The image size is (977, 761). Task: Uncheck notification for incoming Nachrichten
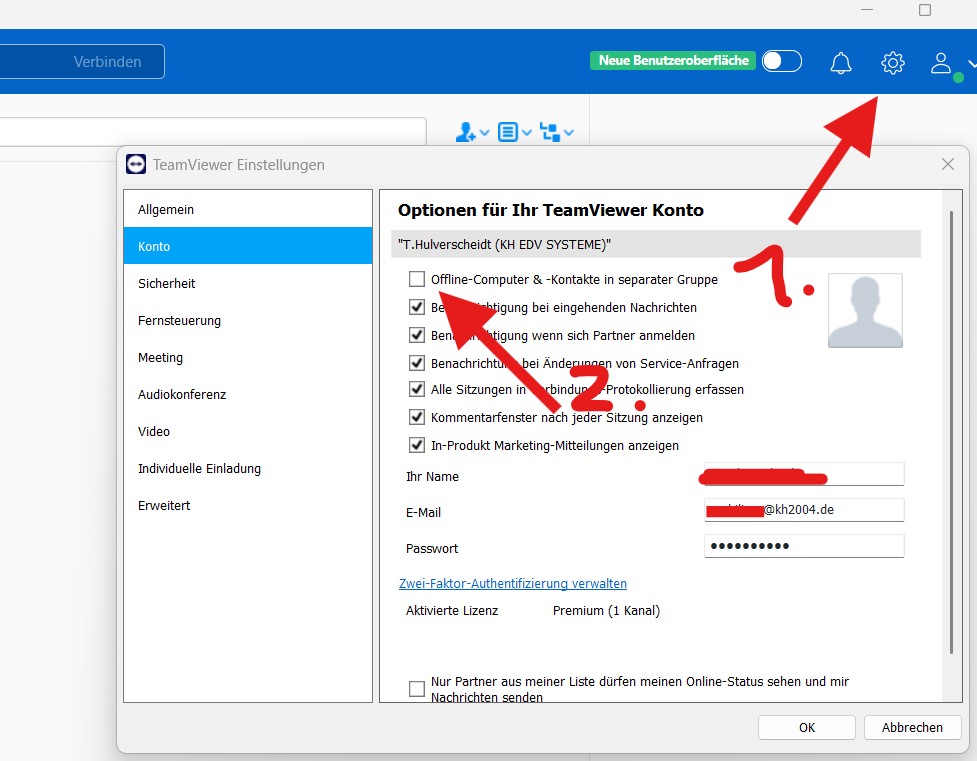point(417,307)
